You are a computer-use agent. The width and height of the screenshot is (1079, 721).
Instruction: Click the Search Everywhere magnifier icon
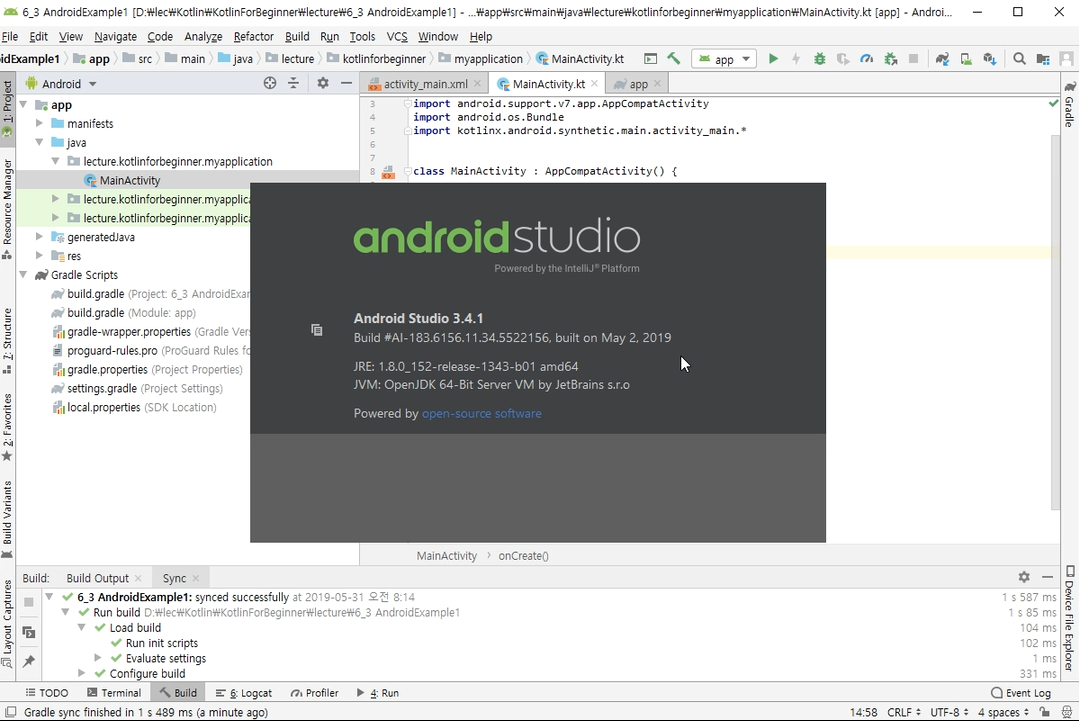tap(1019, 59)
